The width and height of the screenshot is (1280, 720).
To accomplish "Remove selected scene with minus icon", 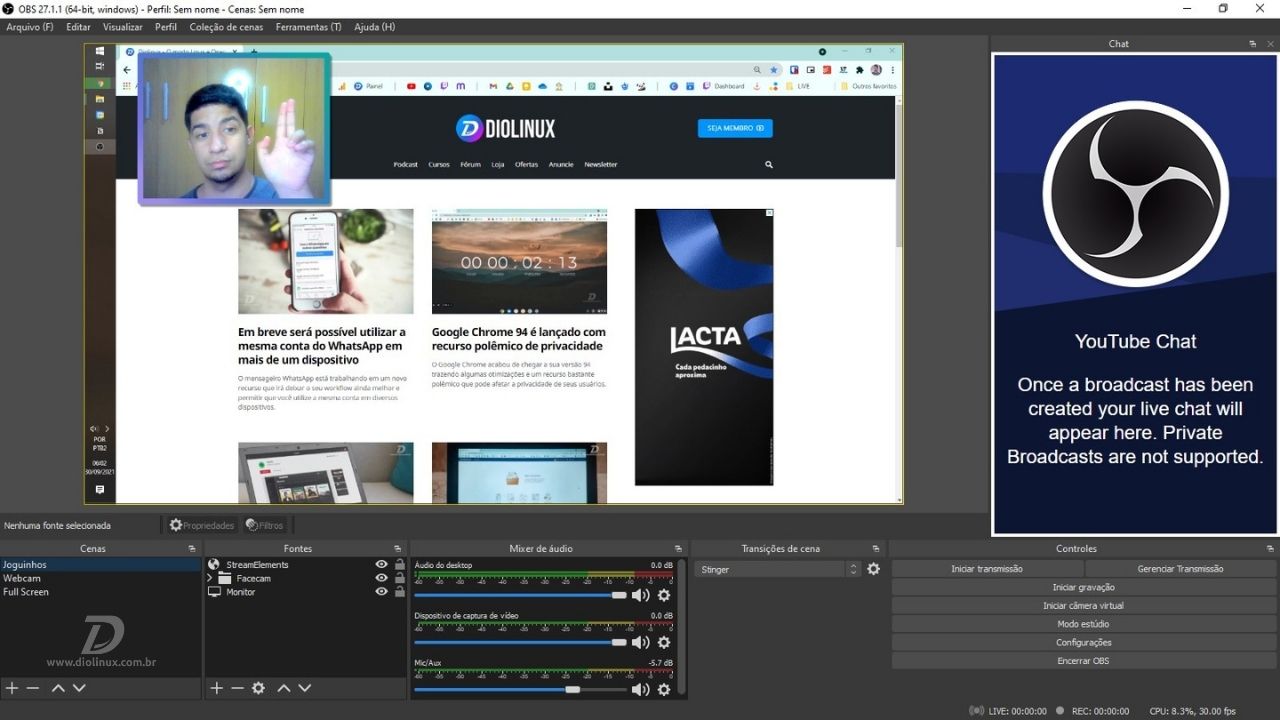I will (33, 688).
